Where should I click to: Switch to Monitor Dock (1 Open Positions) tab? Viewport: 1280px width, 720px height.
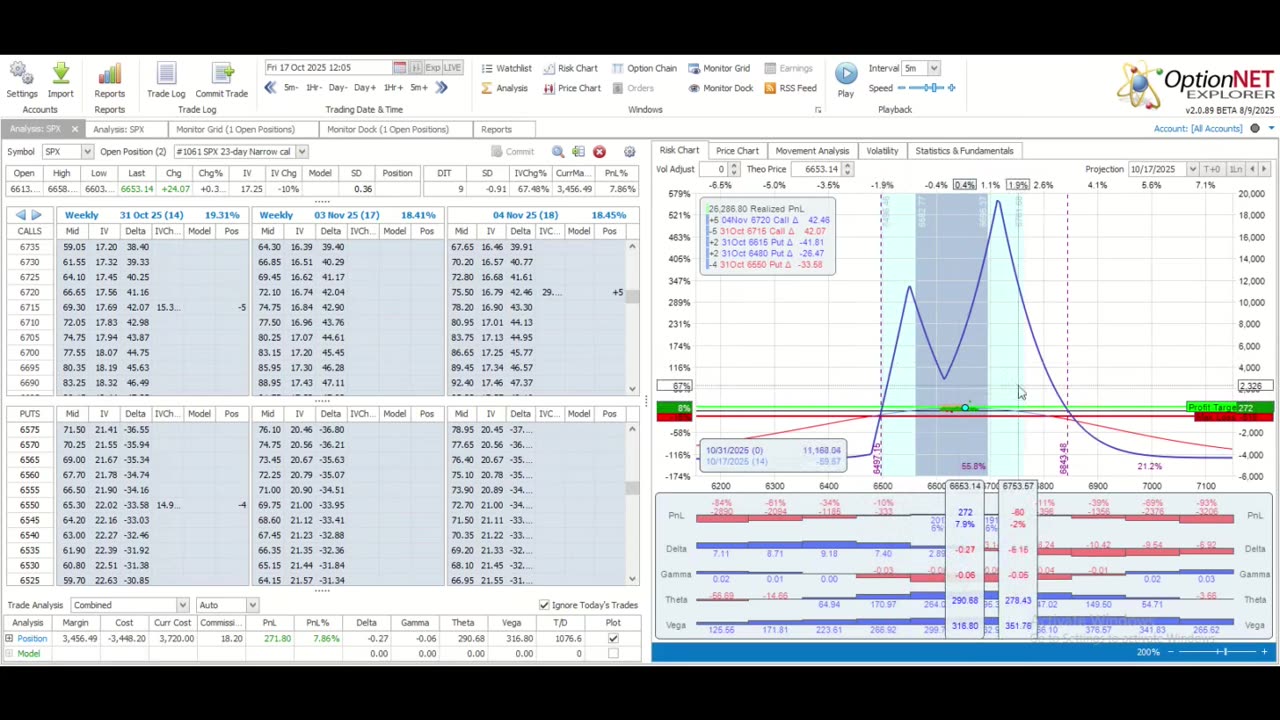point(387,130)
